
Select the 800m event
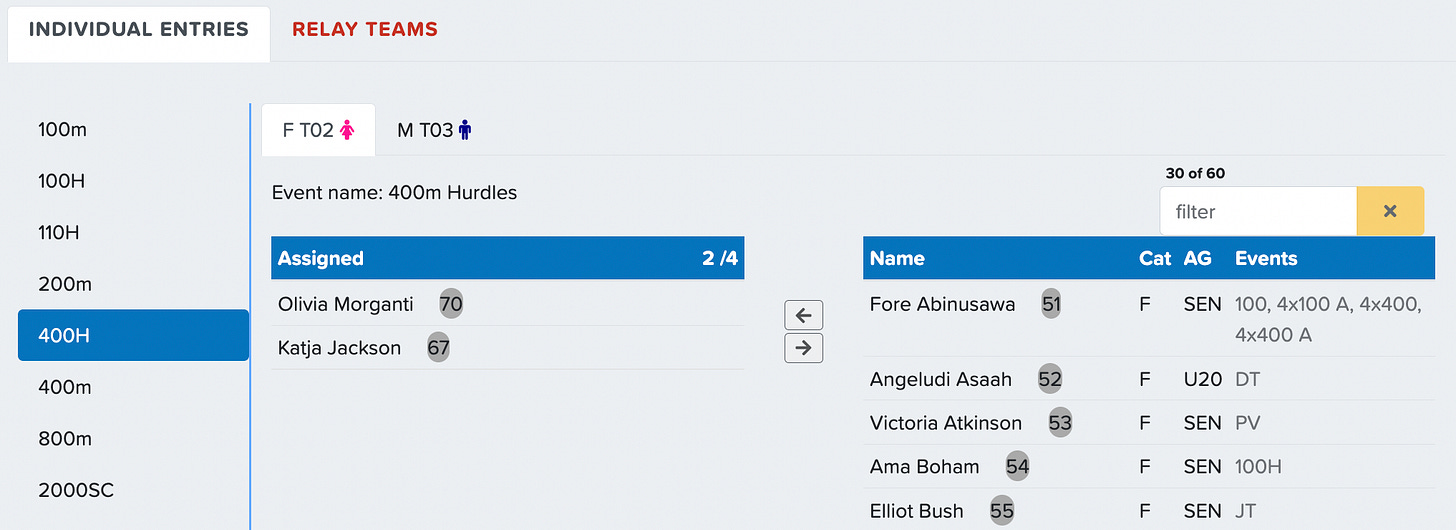[x=133, y=438]
